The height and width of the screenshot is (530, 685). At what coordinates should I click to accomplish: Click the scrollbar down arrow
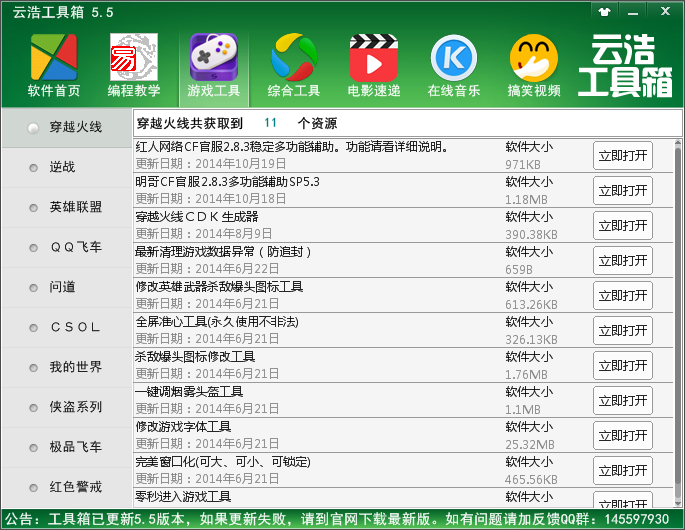pos(678,503)
